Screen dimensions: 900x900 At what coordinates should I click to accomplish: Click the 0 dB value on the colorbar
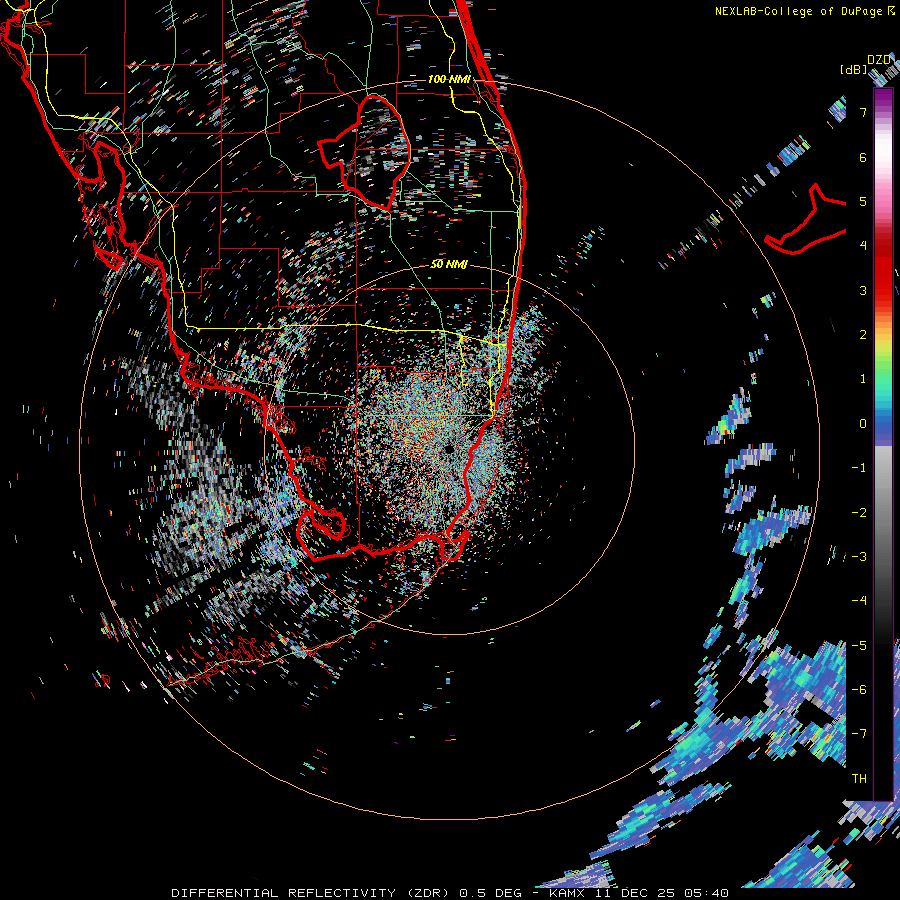coord(863,424)
